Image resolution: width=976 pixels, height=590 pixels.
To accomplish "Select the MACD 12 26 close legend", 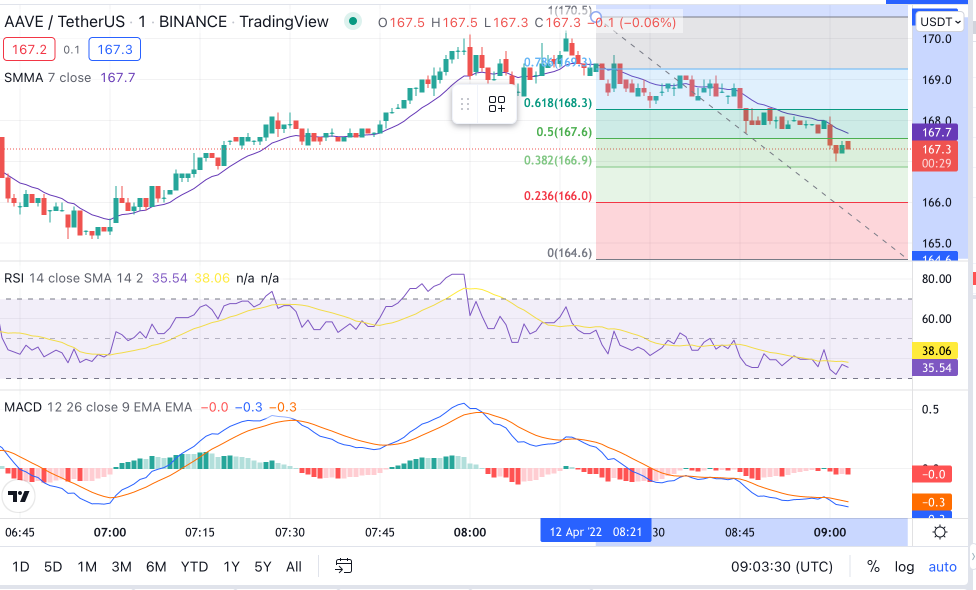I will (x=98, y=407).
